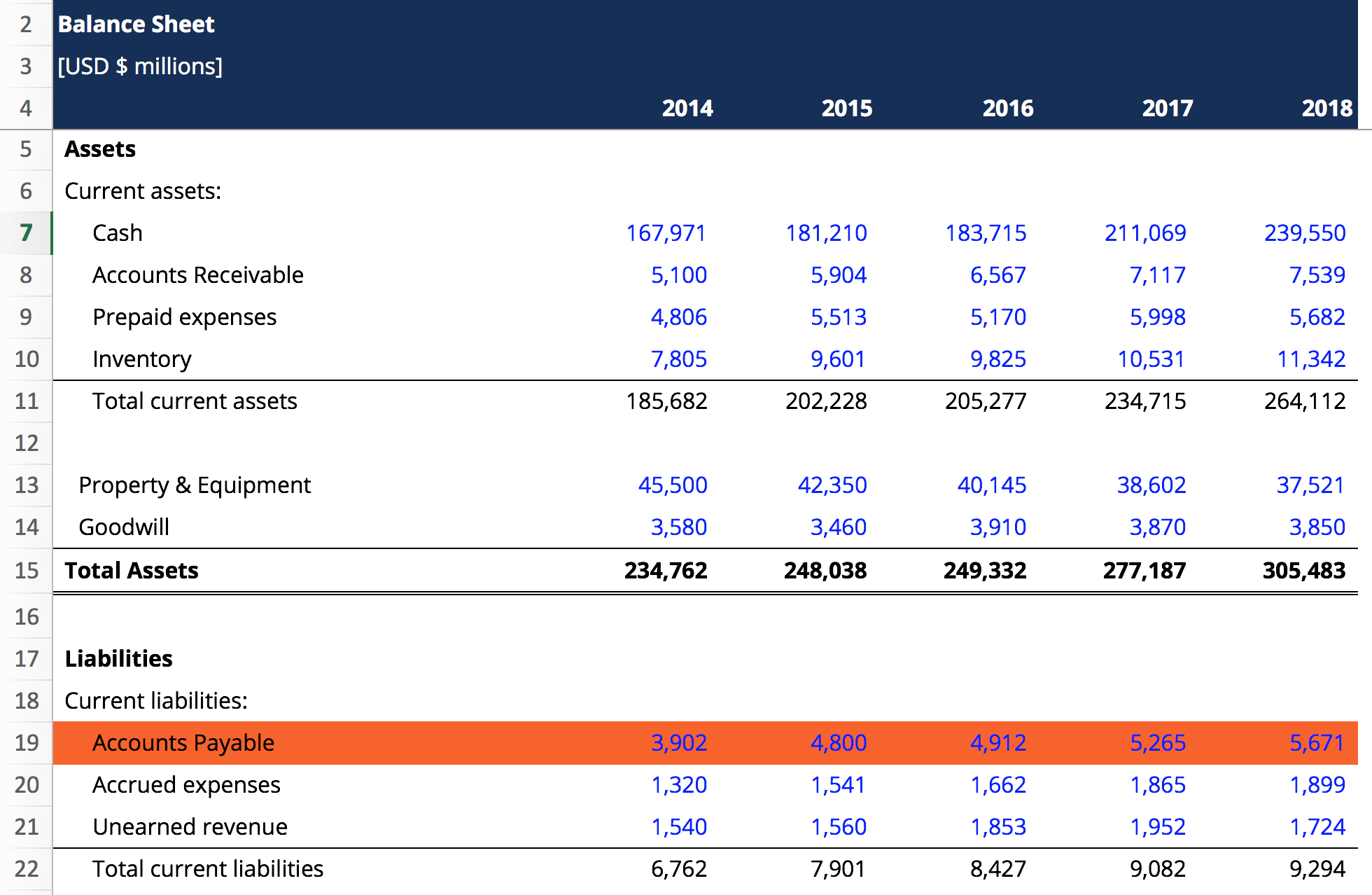1372x895 pixels.
Task: Select the row 19 header
Action: 26,742
